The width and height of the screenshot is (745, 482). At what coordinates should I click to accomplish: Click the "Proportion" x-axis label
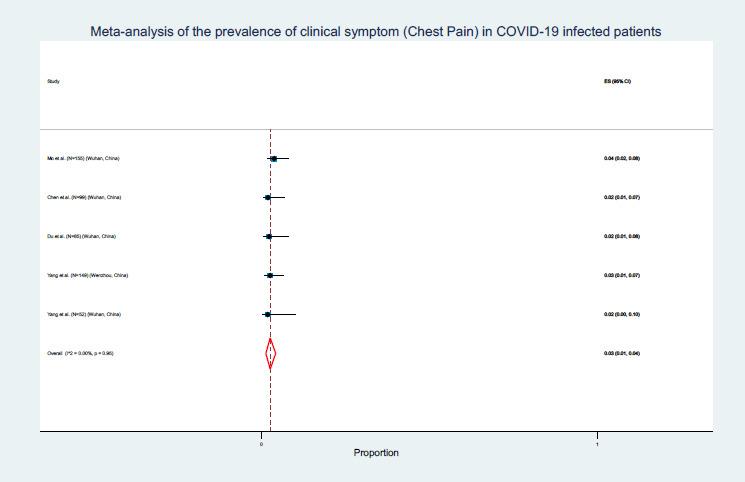pos(376,453)
